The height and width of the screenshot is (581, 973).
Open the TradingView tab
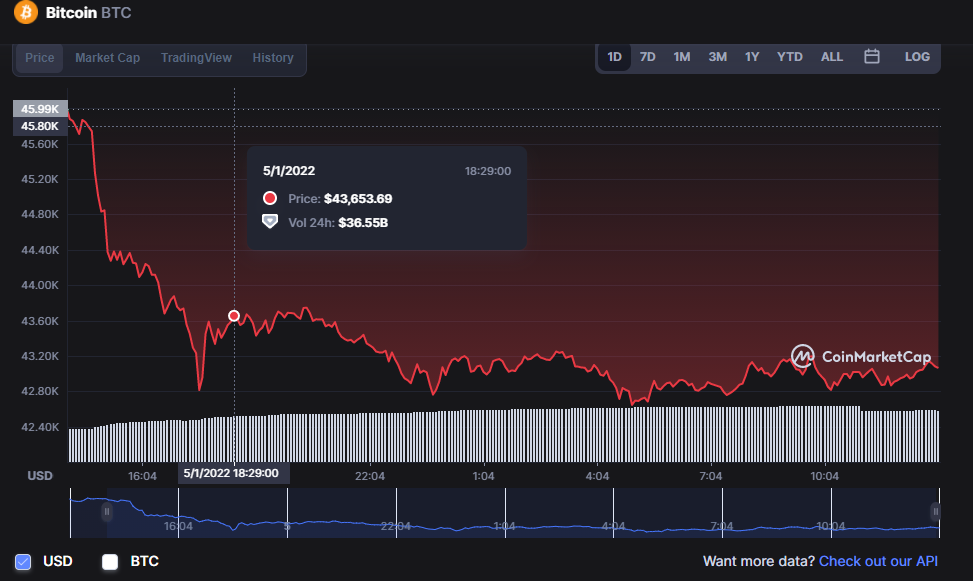196,58
